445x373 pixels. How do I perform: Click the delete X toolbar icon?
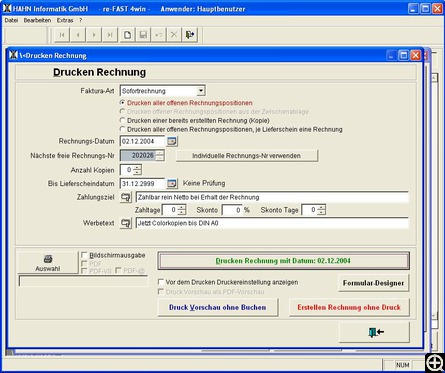(174, 35)
